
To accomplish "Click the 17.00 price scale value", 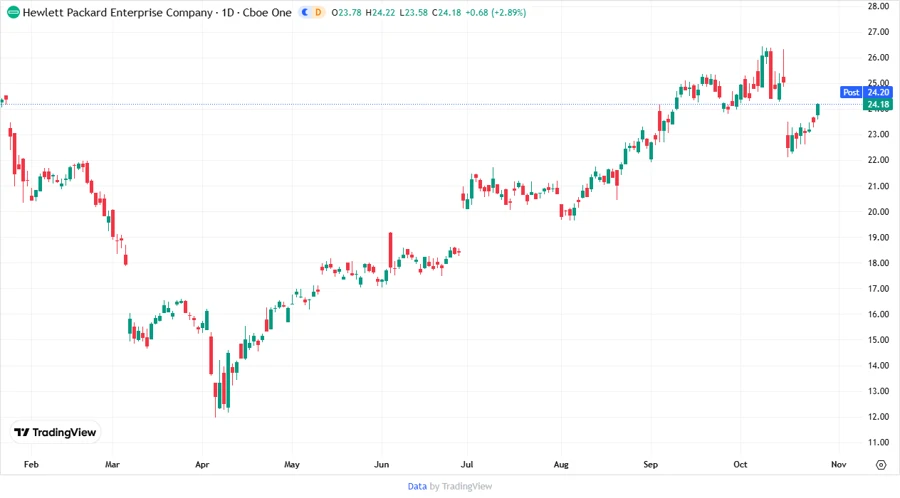I will click(878, 289).
